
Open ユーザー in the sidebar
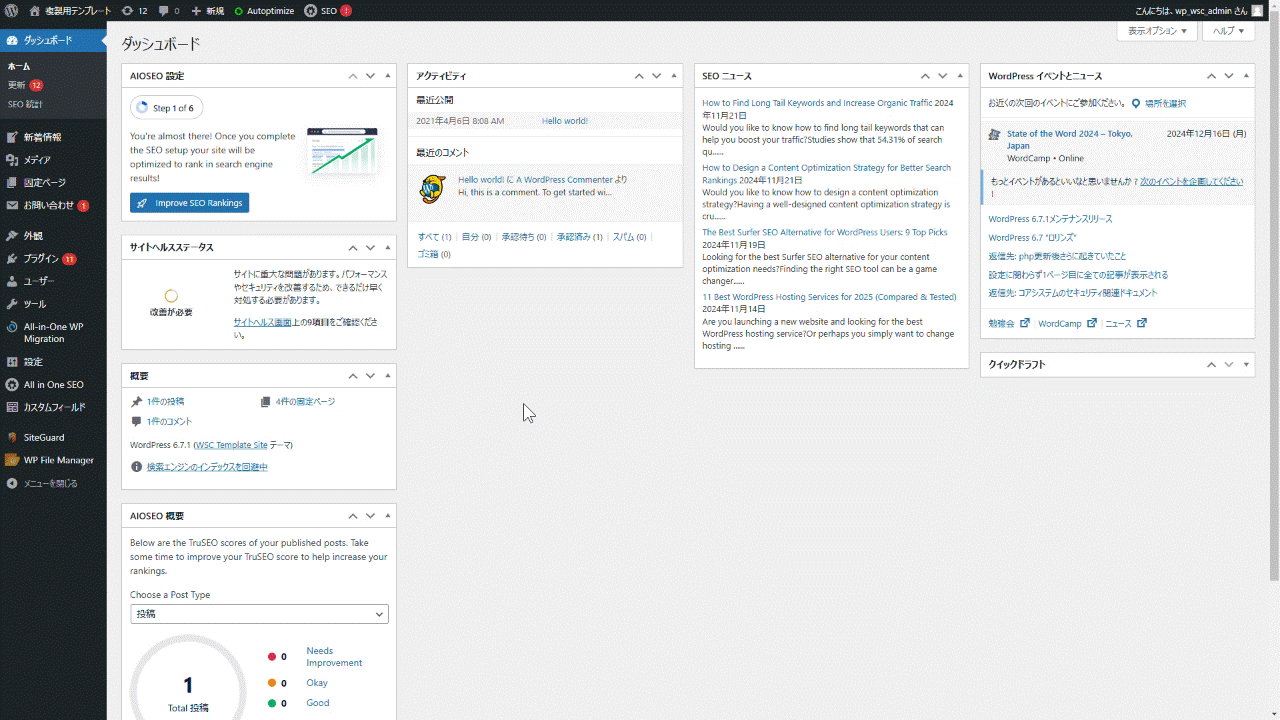click(53, 281)
